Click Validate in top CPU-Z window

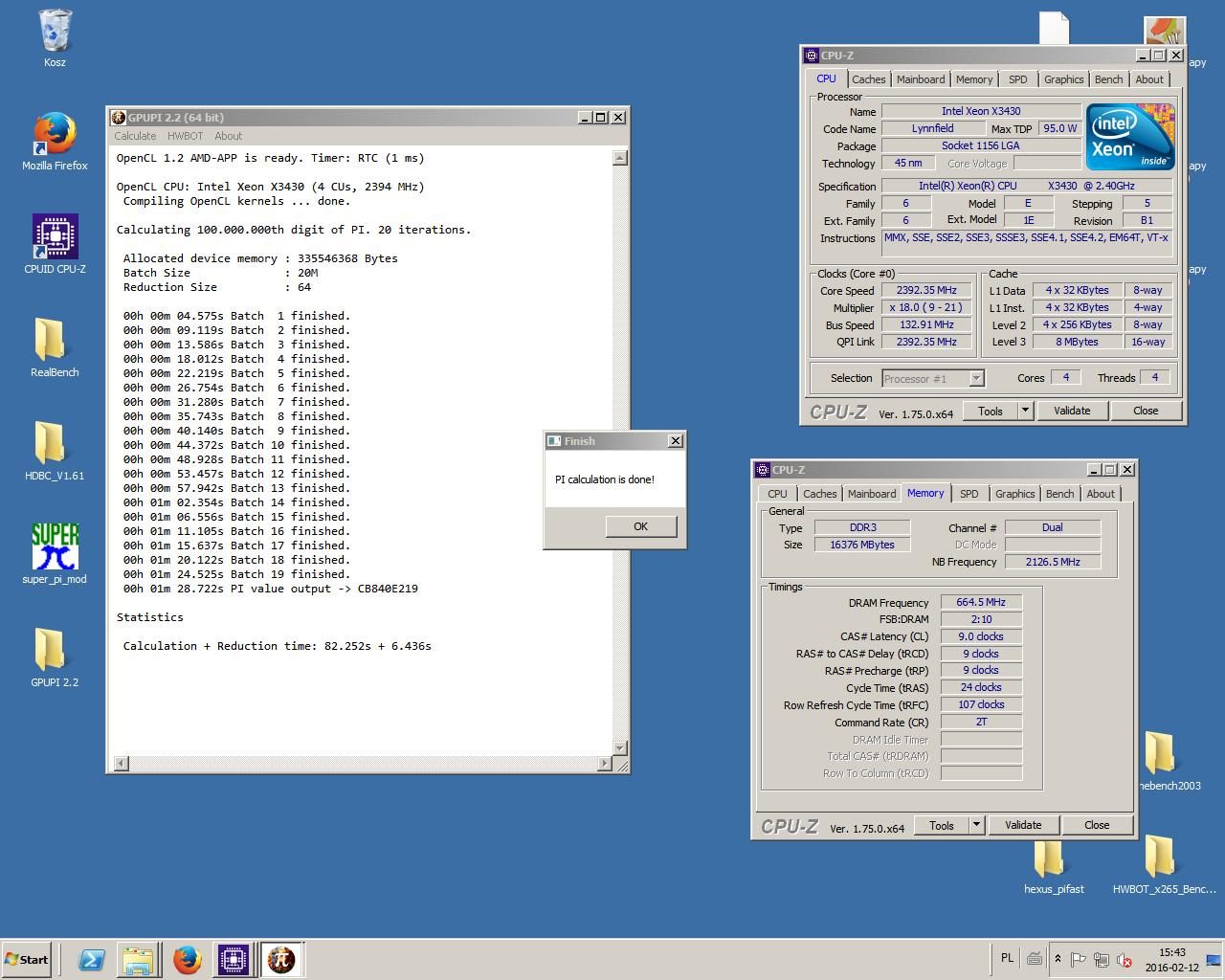[1072, 411]
